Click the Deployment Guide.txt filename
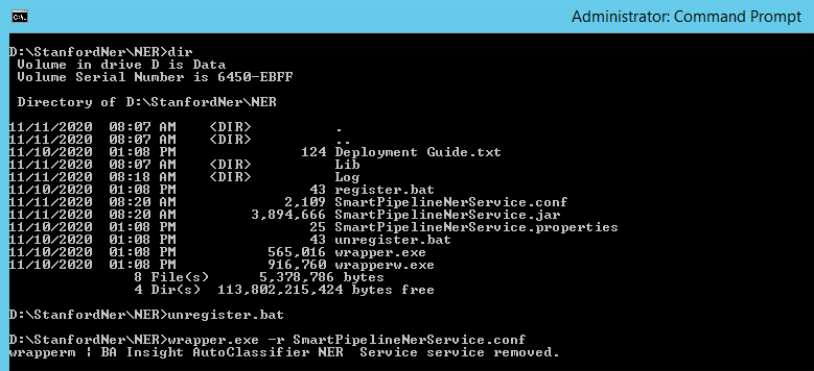This screenshot has width=814, height=371. pyautogui.click(x=418, y=153)
